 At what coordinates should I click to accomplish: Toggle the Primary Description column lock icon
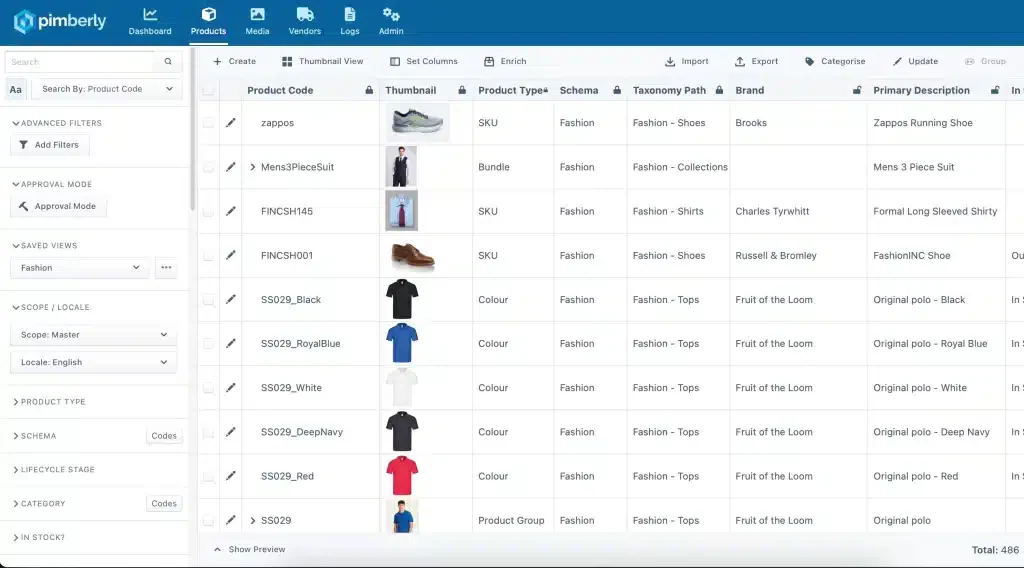point(995,90)
